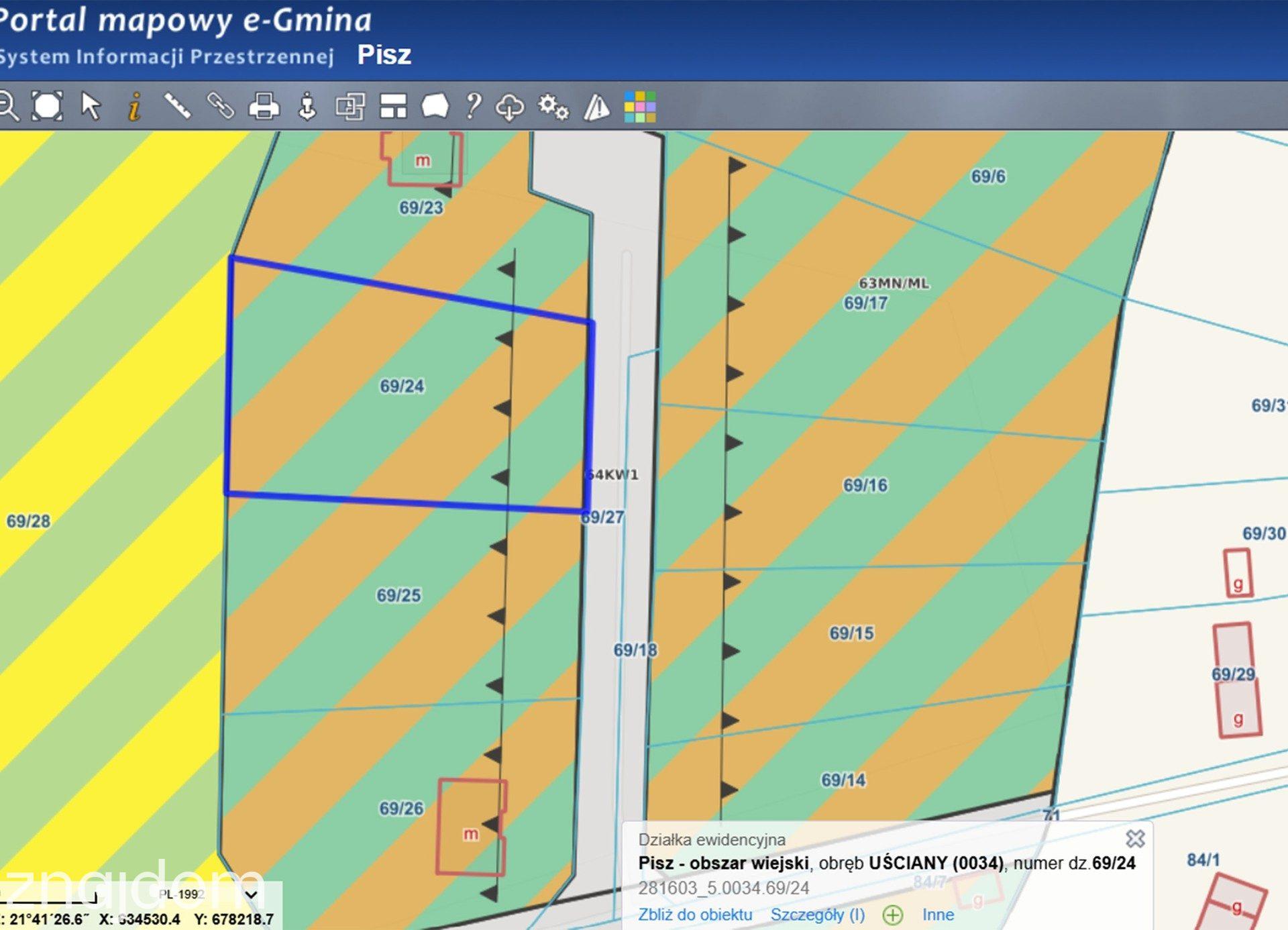Select the ruler measure tool
The height and width of the screenshot is (930, 1288).
click(178, 106)
